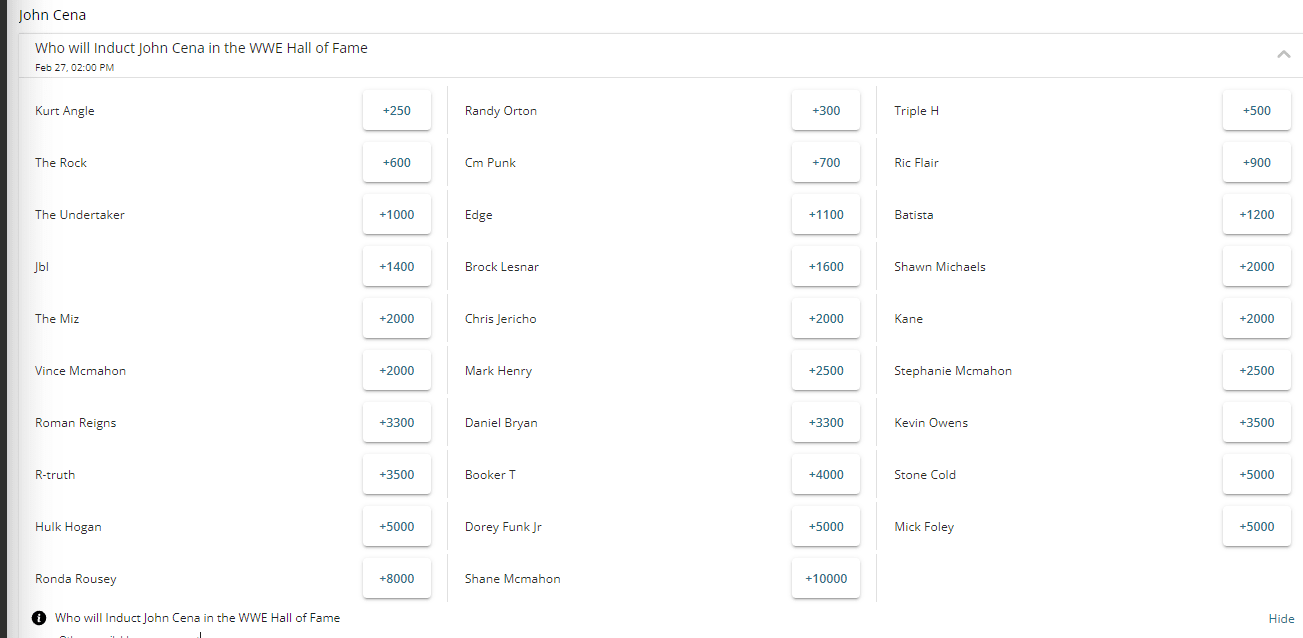Click the info icon beside the bottom market title
Image resolution: width=1303 pixels, height=638 pixels.
39,618
